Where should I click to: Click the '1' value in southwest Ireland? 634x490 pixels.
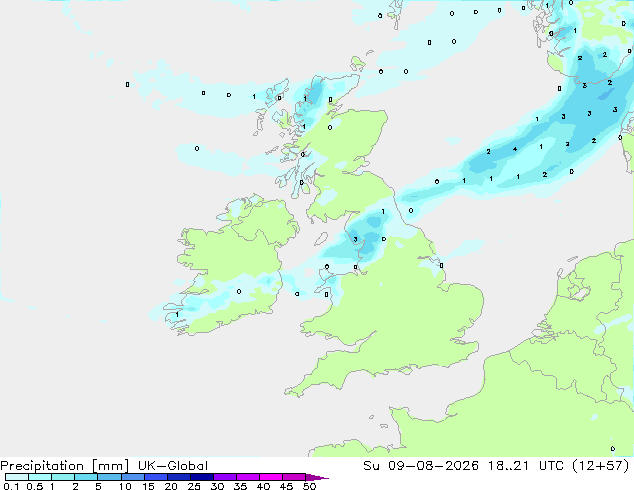click(x=177, y=315)
